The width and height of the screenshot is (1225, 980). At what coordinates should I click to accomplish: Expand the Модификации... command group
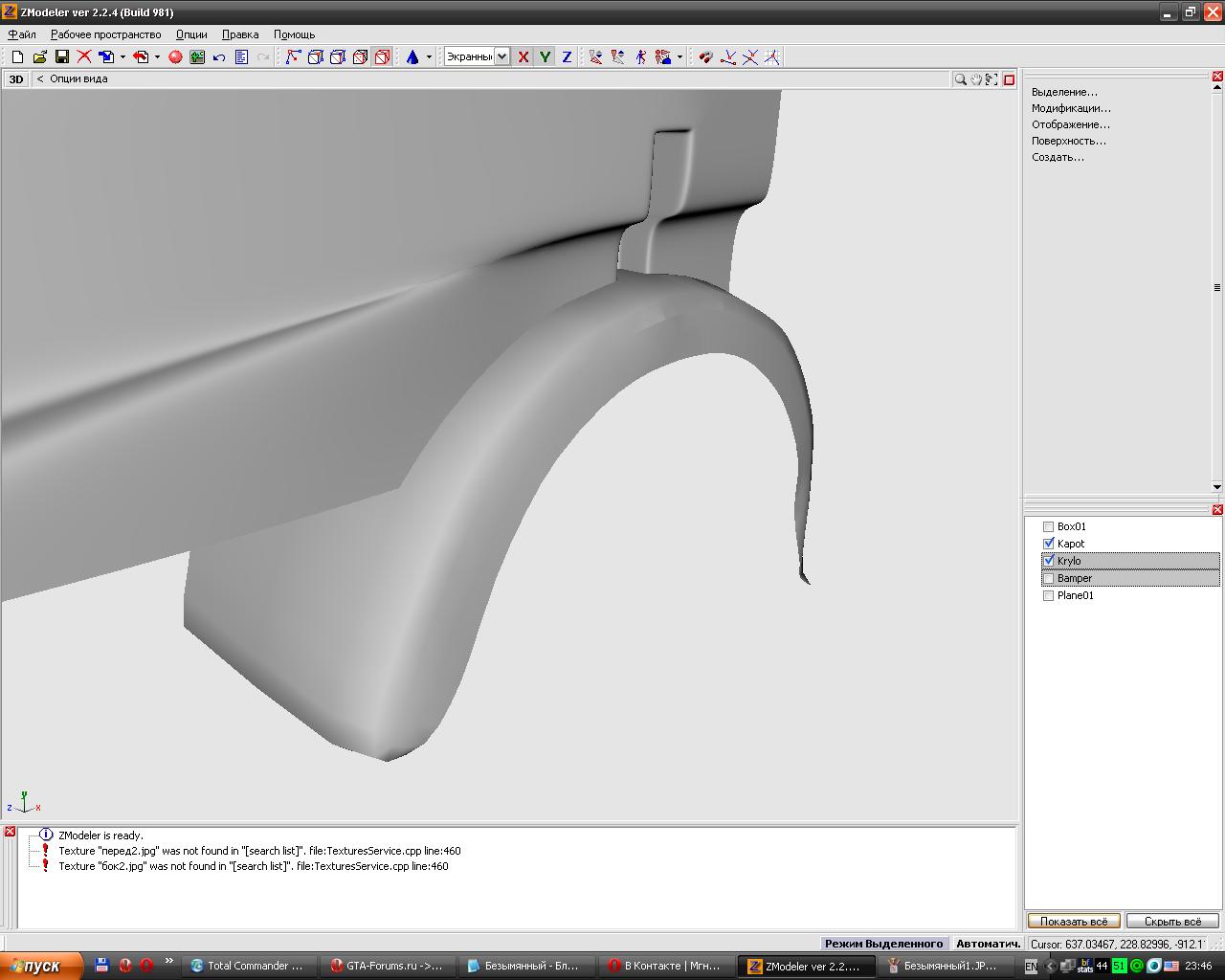(x=1071, y=108)
